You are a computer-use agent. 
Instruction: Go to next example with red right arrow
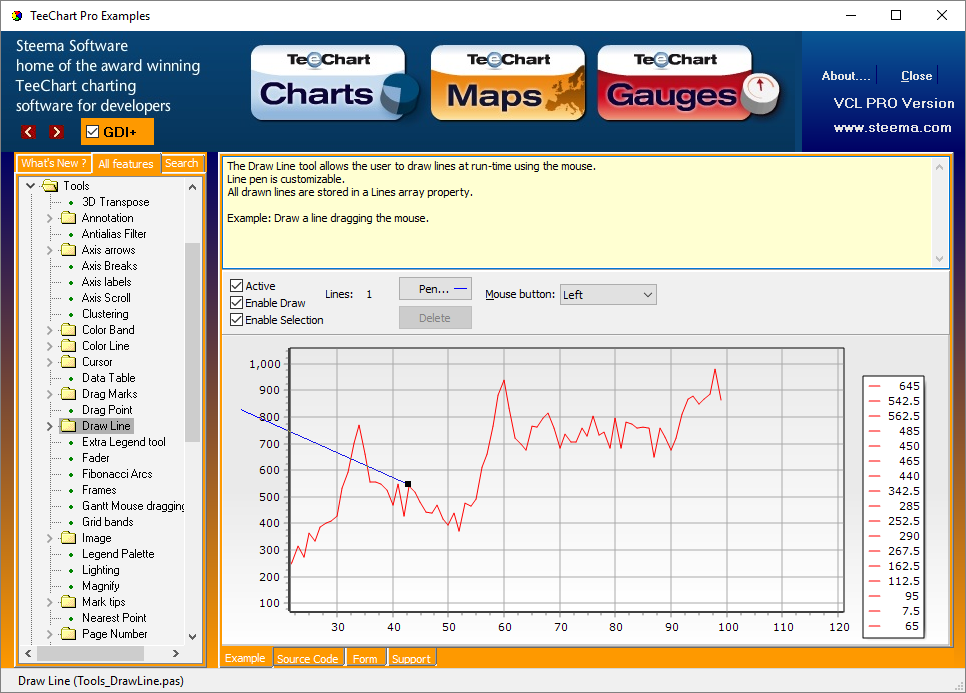57,132
